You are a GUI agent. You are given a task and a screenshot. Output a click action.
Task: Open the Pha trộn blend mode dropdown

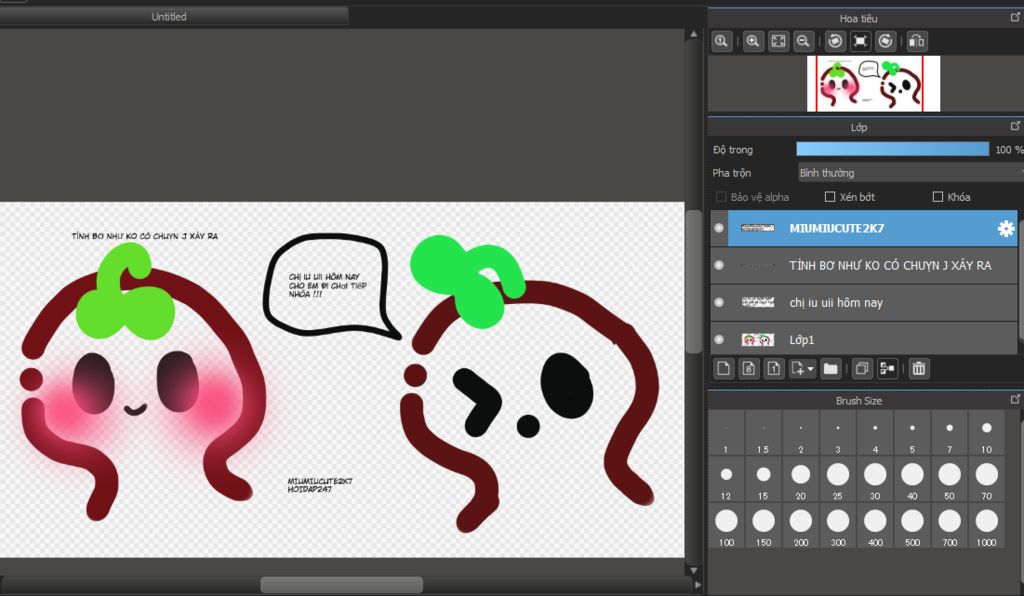click(x=910, y=173)
